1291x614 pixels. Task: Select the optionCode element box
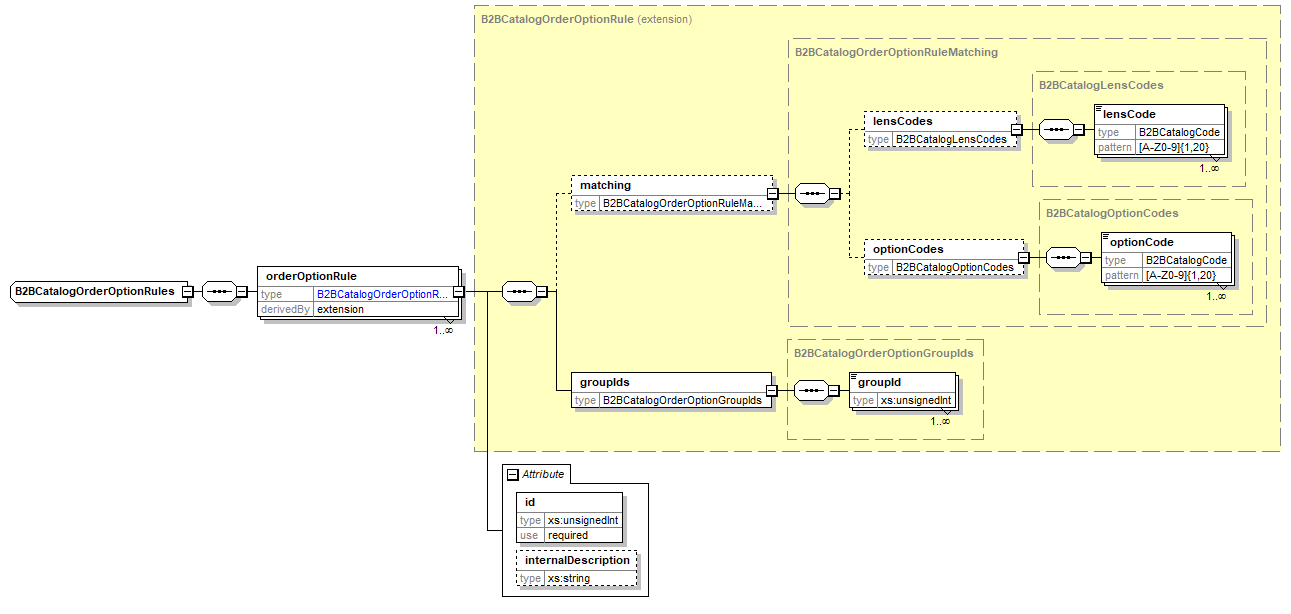coord(1166,243)
